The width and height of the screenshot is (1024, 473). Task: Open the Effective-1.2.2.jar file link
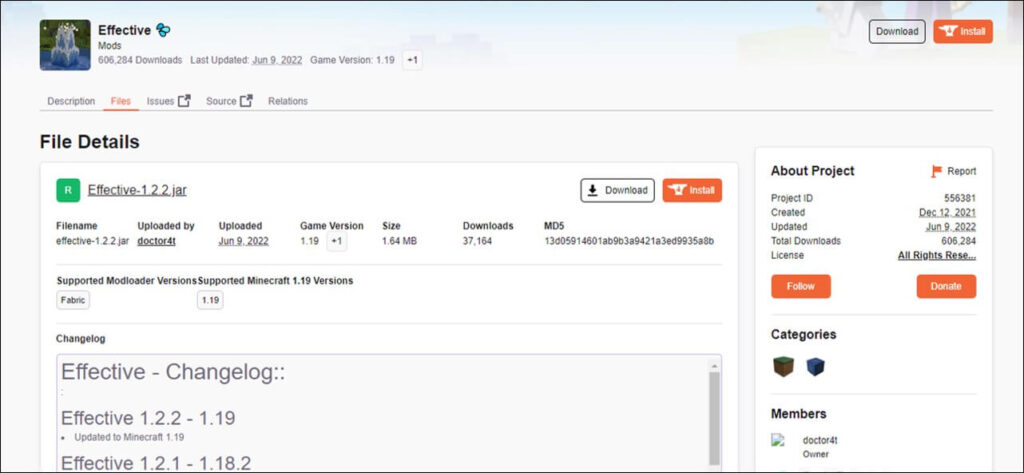pyautogui.click(x=137, y=190)
